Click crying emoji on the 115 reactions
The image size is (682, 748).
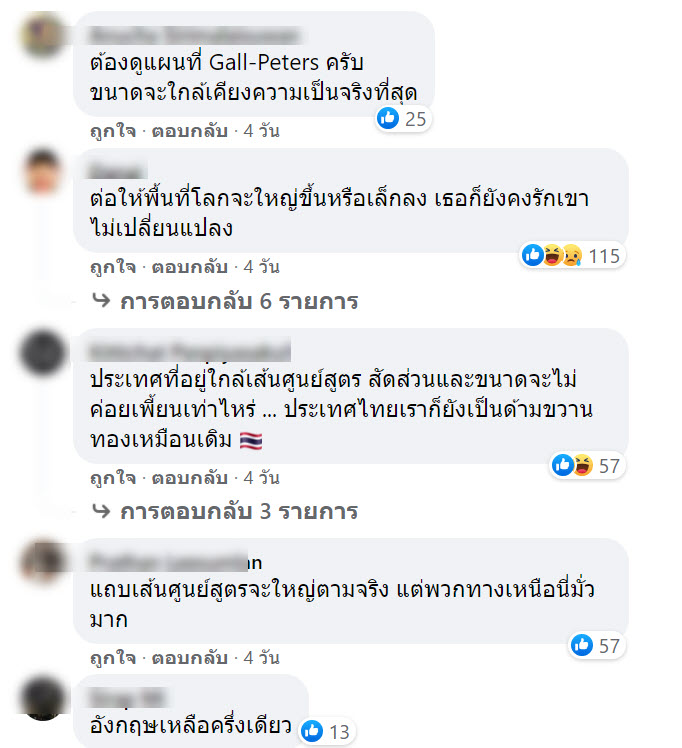click(572, 255)
